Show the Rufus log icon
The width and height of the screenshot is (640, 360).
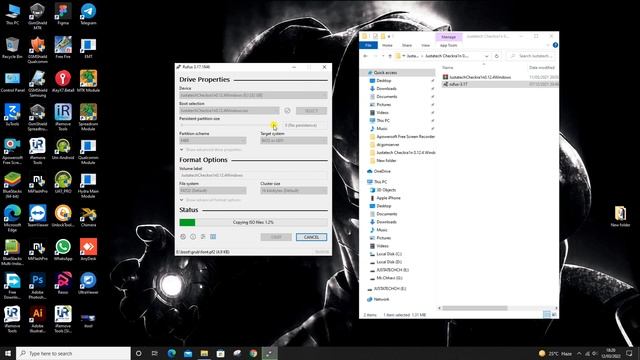213,237
